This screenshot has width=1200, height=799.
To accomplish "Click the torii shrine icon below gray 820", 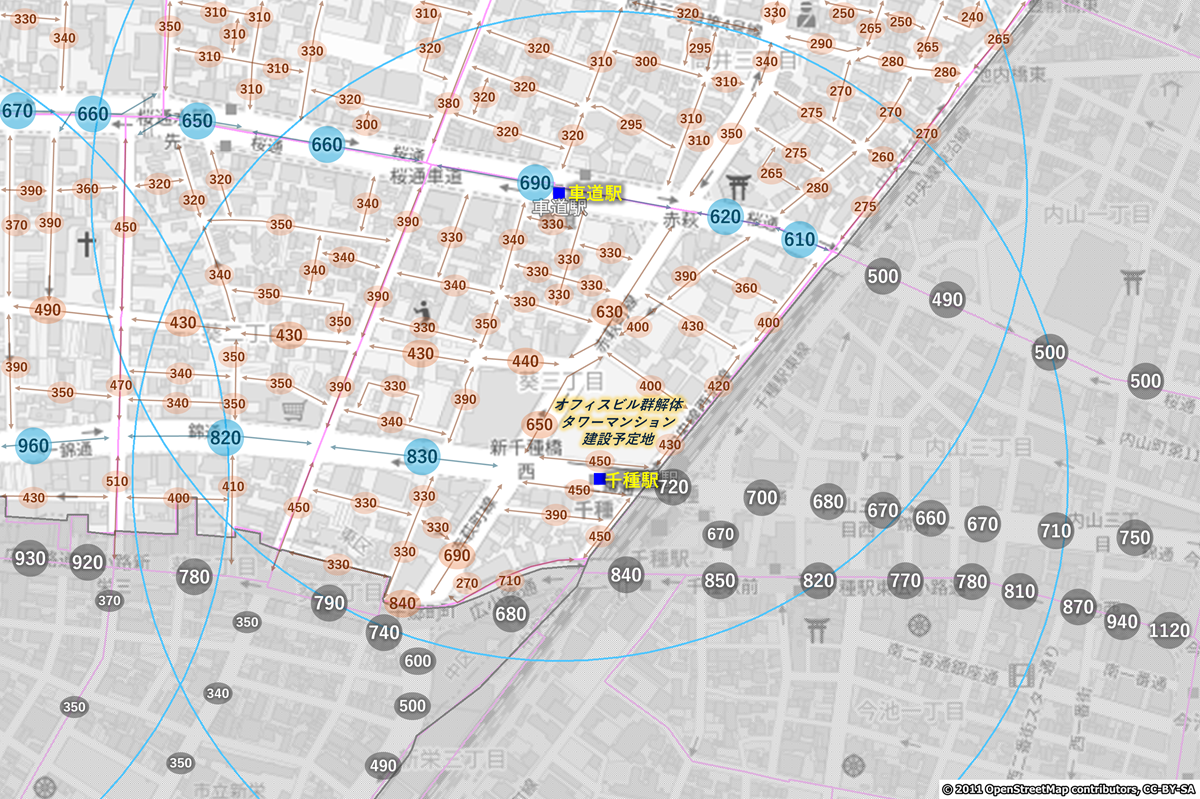I will click(x=816, y=630).
